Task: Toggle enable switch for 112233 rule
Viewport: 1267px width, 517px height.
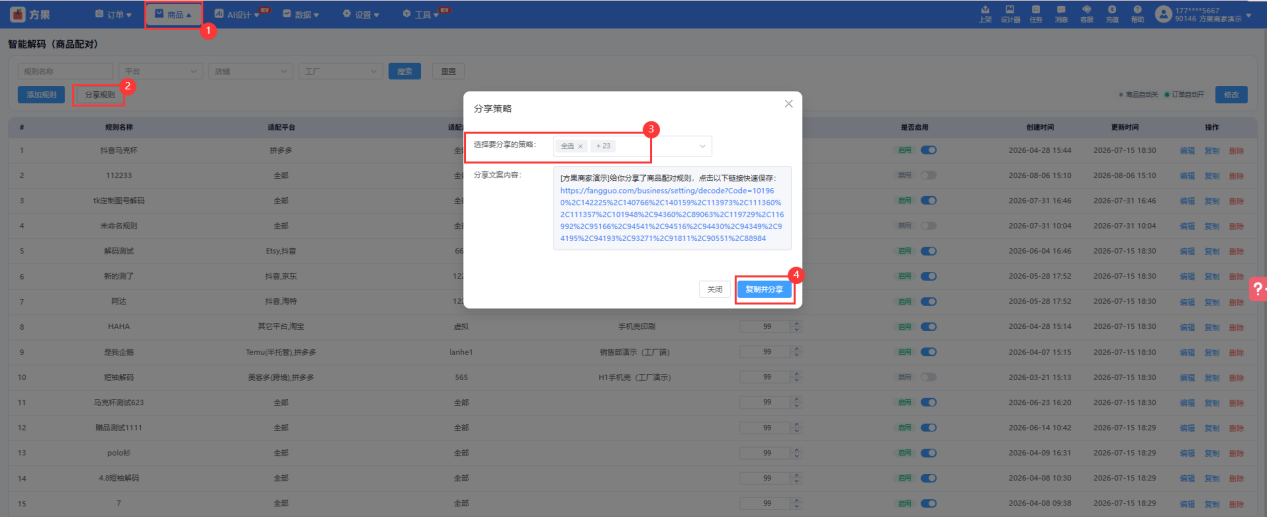Action: click(928, 175)
